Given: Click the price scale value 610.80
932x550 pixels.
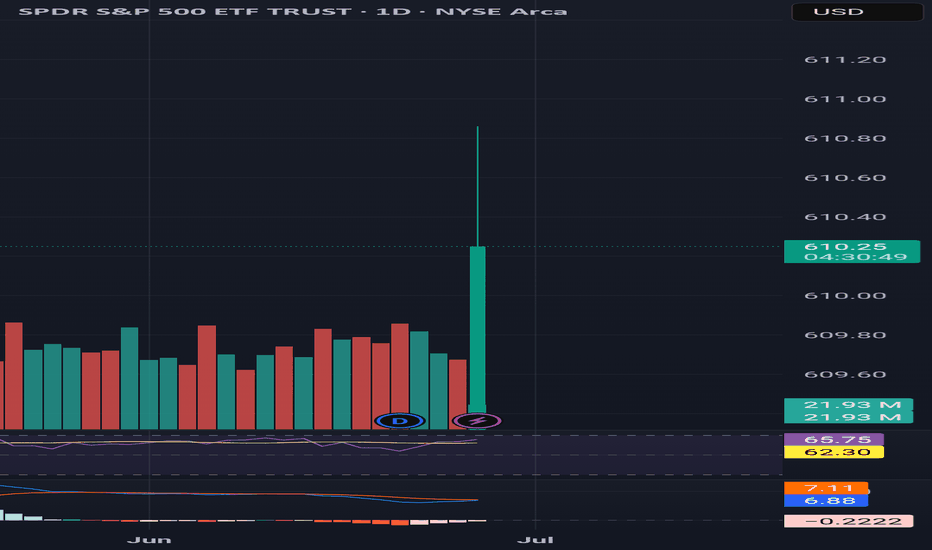Looking at the screenshot, I should (845, 139).
